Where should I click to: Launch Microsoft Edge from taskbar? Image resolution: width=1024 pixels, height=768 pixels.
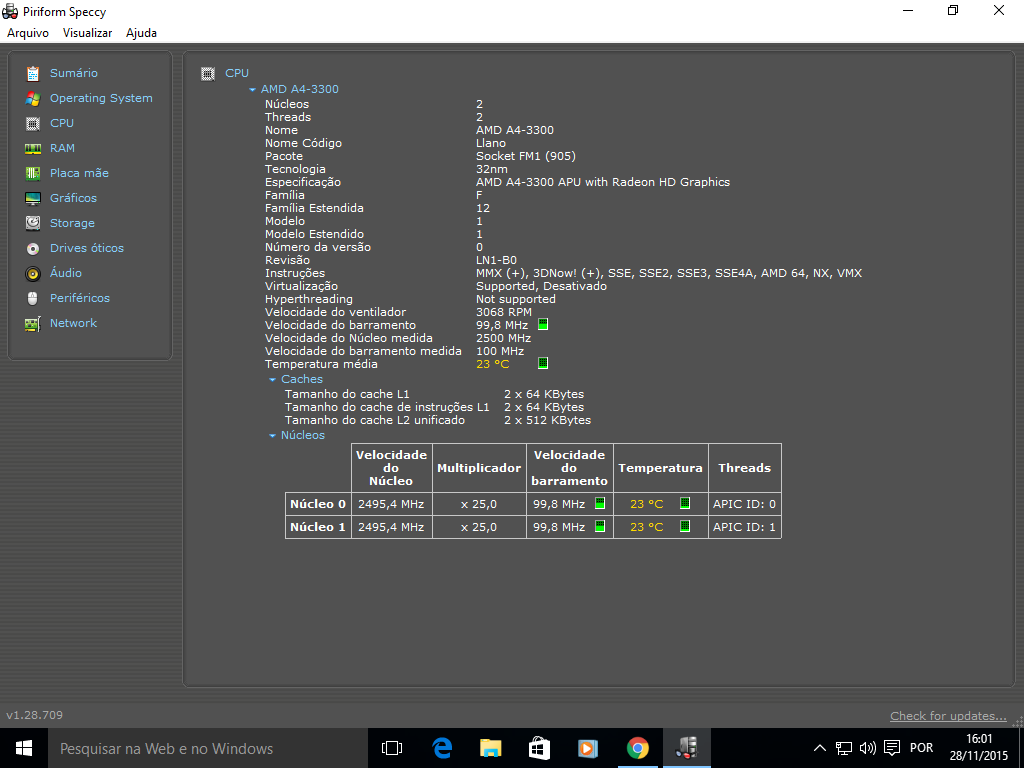coord(442,748)
